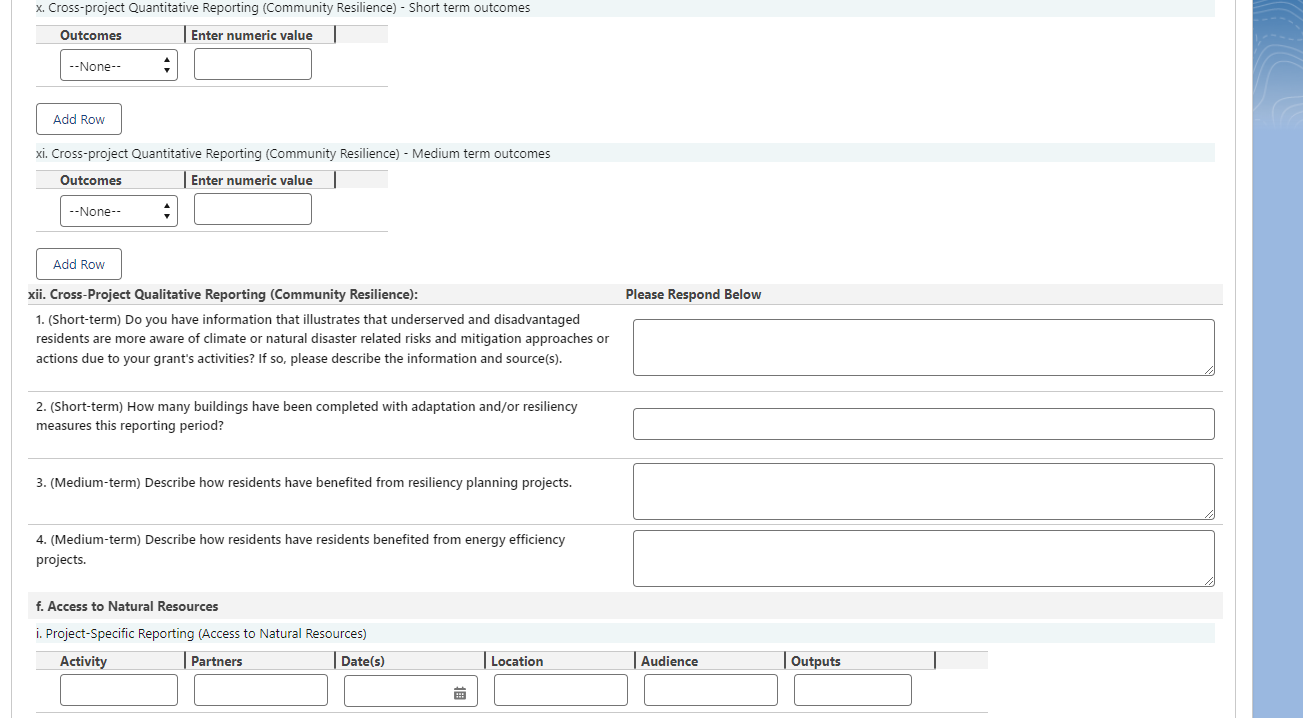The image size is (1303, 718).
Task: Click Add Row under medium term outcomes
Action: click(79, 264)
